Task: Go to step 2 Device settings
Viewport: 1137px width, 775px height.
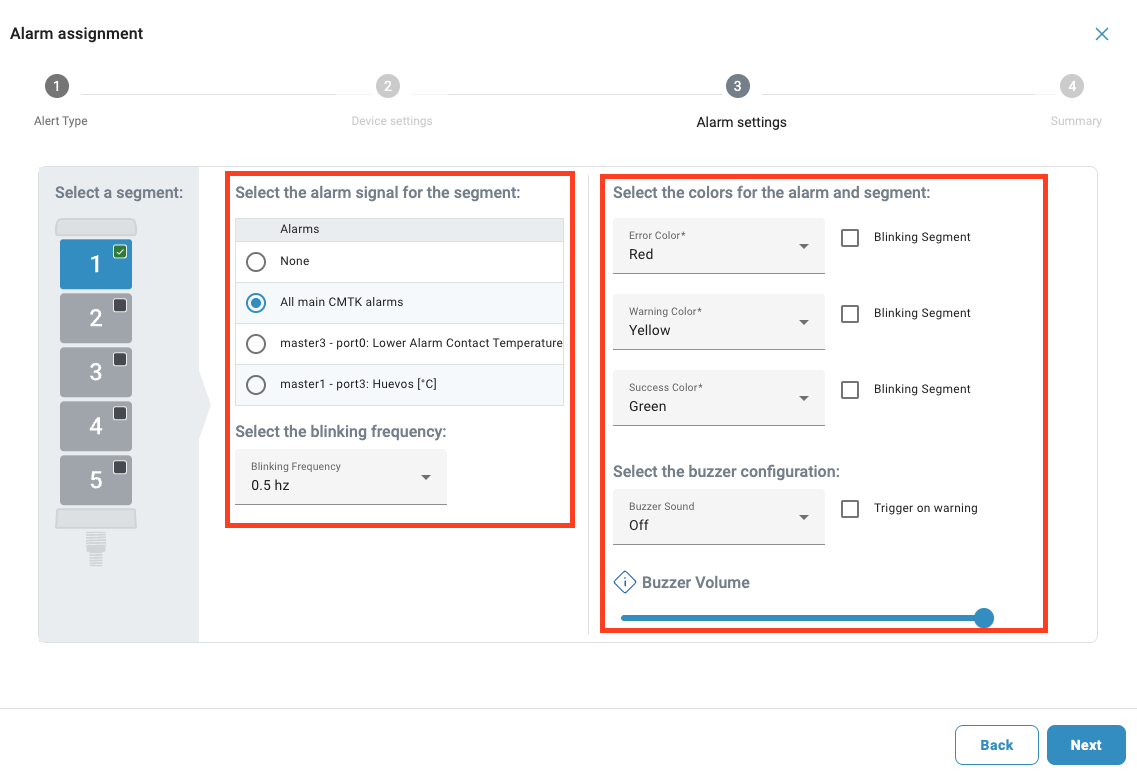Action: point(388,87)
